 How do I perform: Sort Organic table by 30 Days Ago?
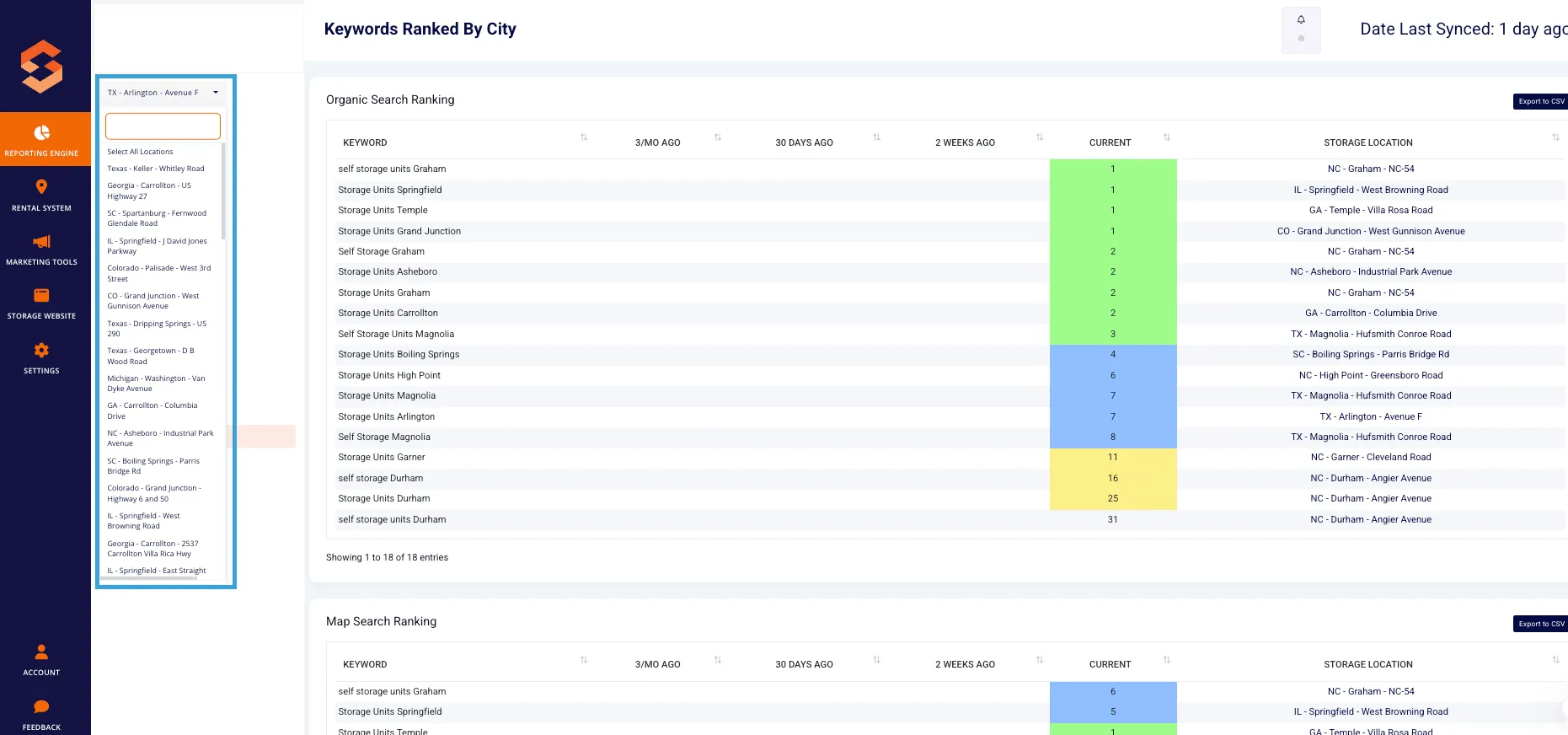[x=876, y=137]
